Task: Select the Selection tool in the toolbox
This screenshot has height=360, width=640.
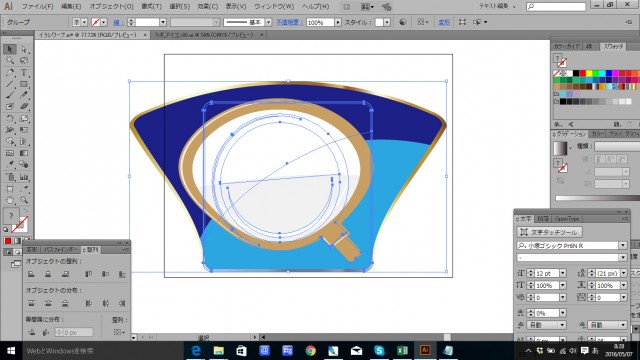Action: 10,49
